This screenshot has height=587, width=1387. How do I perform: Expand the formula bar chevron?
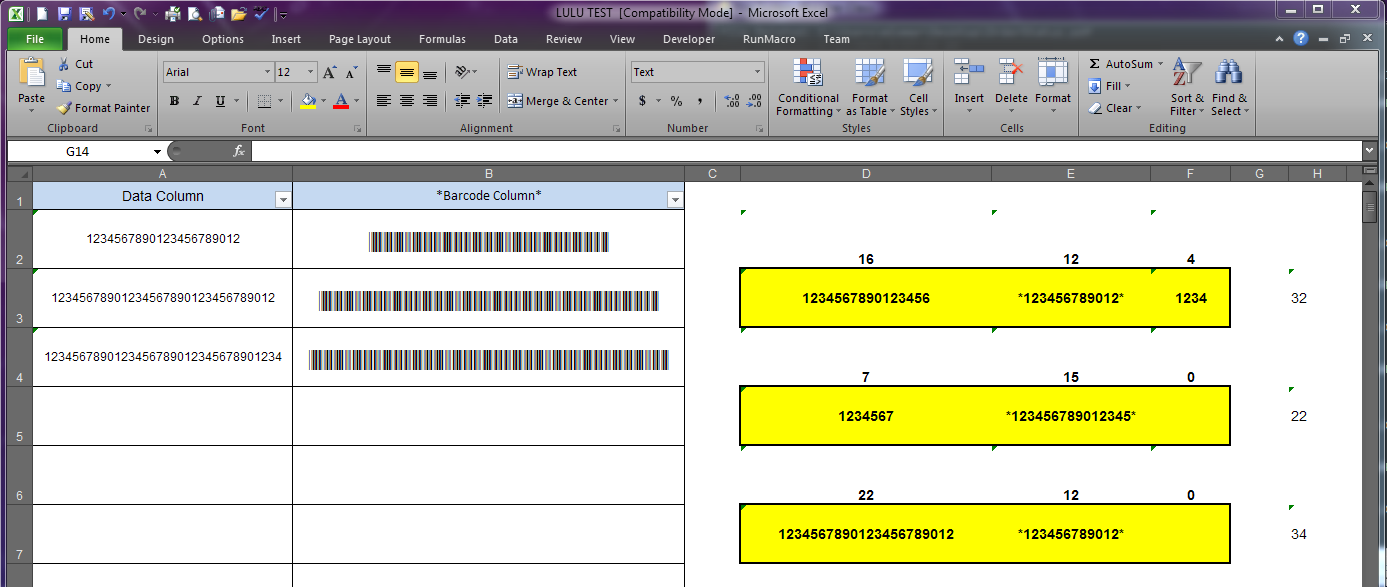[x=1369, y=151]
